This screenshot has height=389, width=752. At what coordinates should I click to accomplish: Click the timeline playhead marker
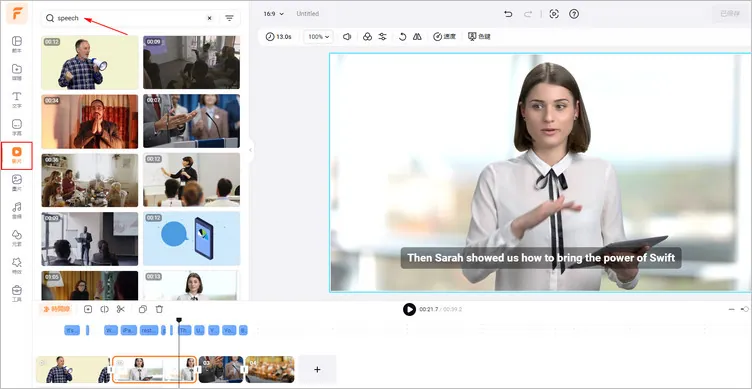(x=179, y=320)
